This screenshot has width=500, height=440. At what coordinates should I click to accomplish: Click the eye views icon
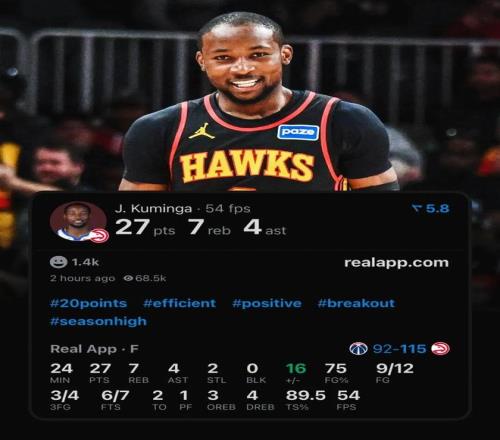click(128, 278)
